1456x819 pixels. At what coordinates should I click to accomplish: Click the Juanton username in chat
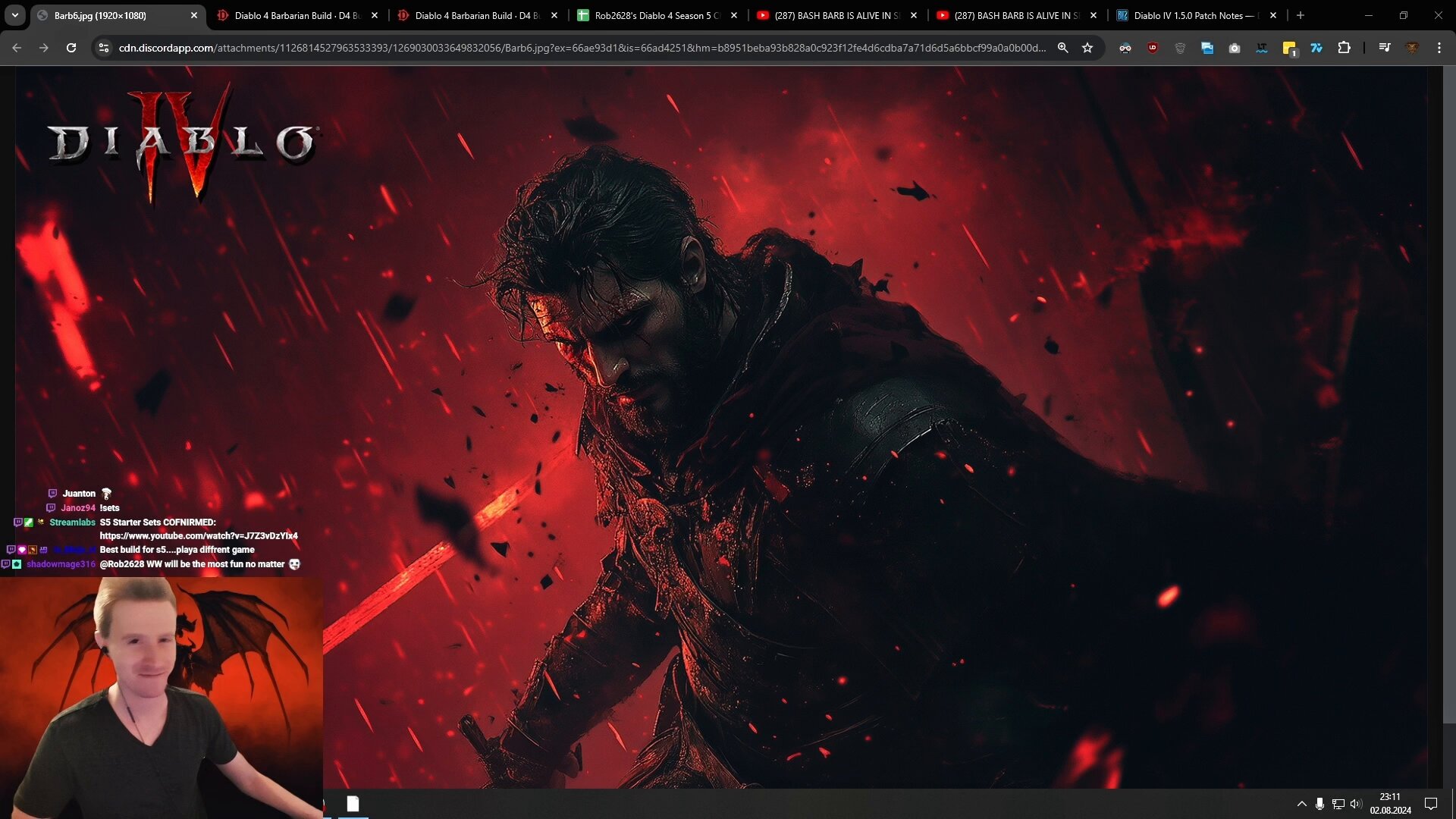point(79,494)
